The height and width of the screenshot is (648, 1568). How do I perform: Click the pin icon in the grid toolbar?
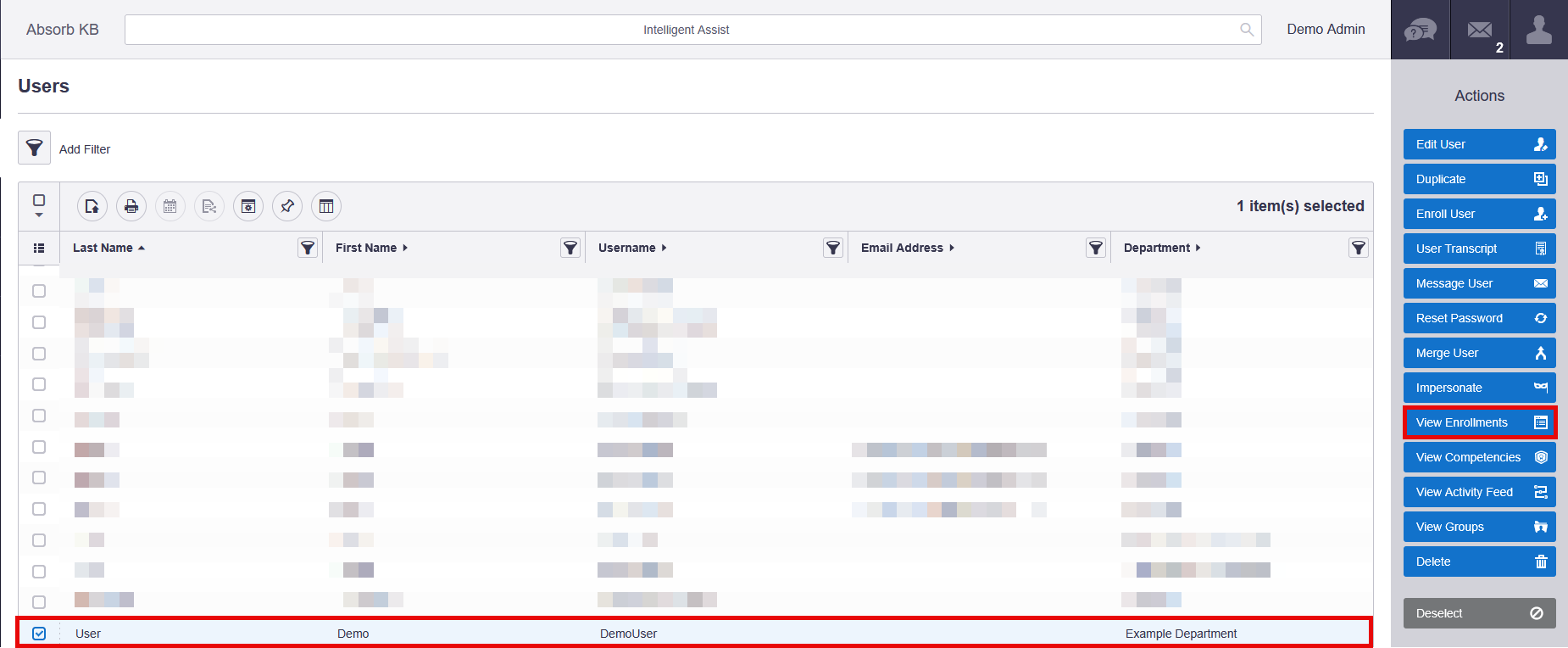pos(287,206)
